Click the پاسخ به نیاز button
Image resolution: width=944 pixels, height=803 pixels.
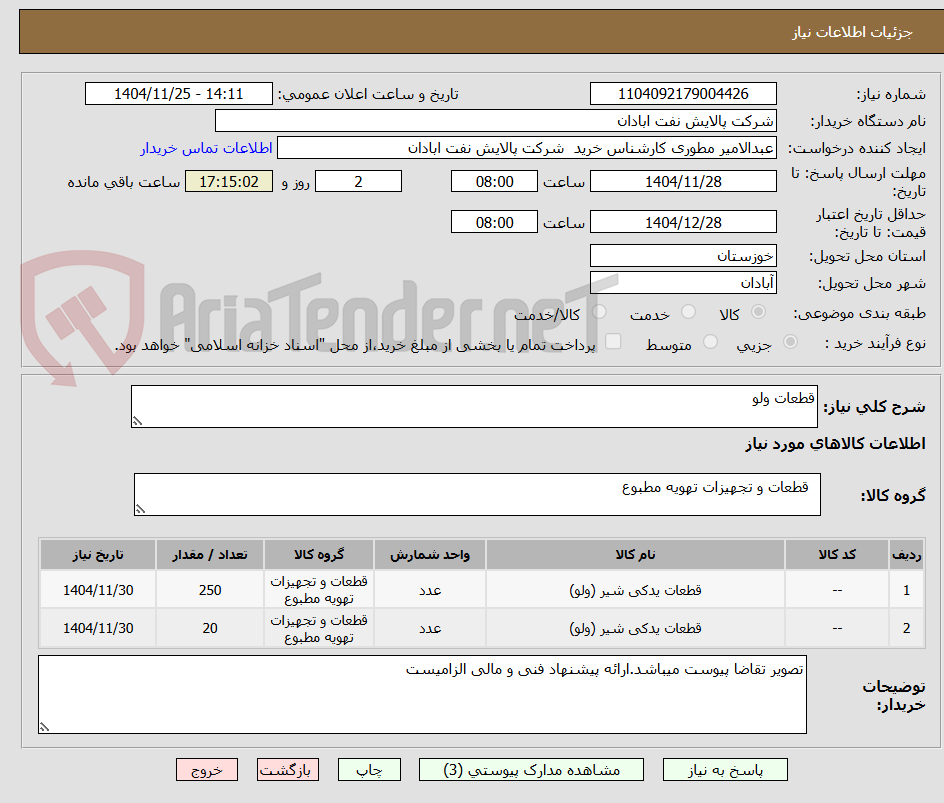tap(725, 770)
